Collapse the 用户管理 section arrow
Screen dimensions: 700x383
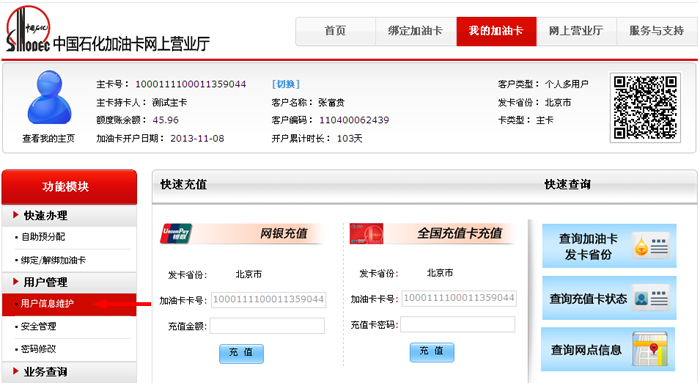[16, 282]
